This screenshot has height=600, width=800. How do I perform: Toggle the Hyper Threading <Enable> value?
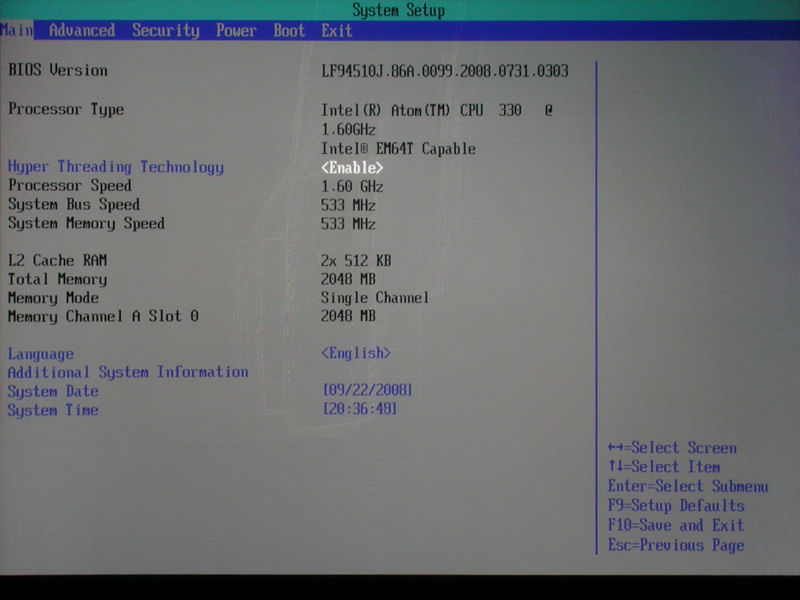(352, 168)
